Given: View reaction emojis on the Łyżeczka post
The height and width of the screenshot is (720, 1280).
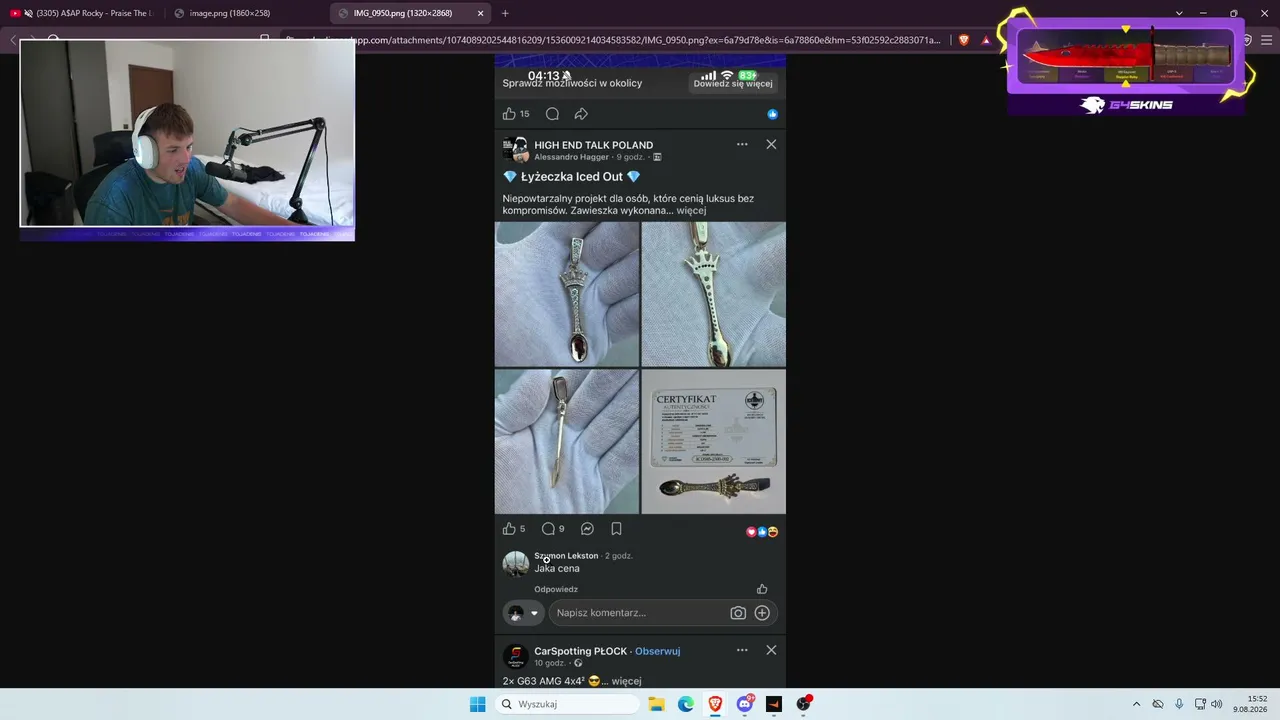Looking at the screenshot, I should pyautogui.click(x=762, y=532).
